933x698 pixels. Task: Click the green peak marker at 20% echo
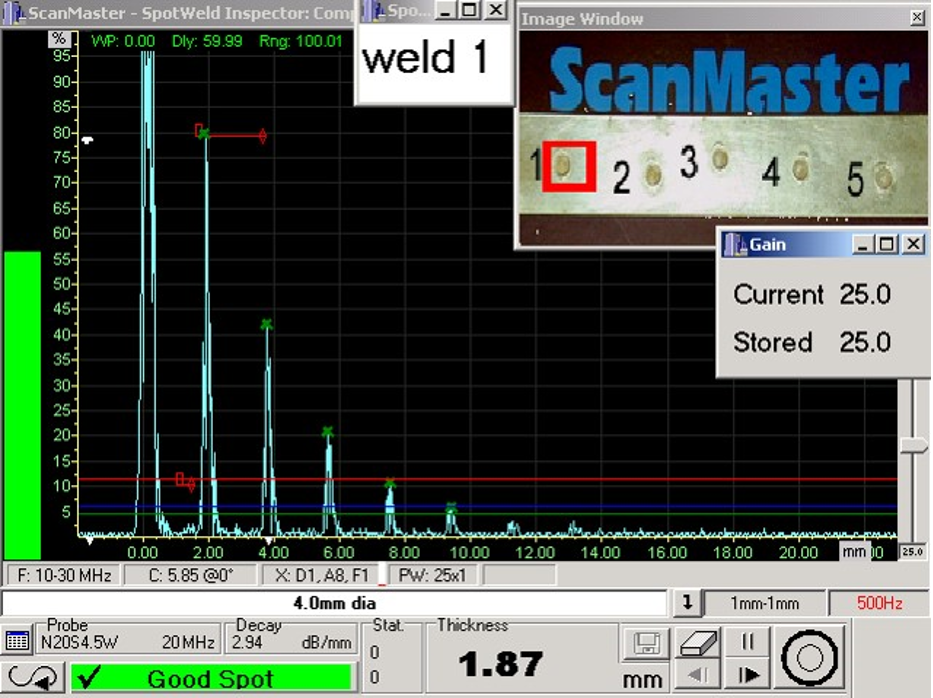[328, 432]
